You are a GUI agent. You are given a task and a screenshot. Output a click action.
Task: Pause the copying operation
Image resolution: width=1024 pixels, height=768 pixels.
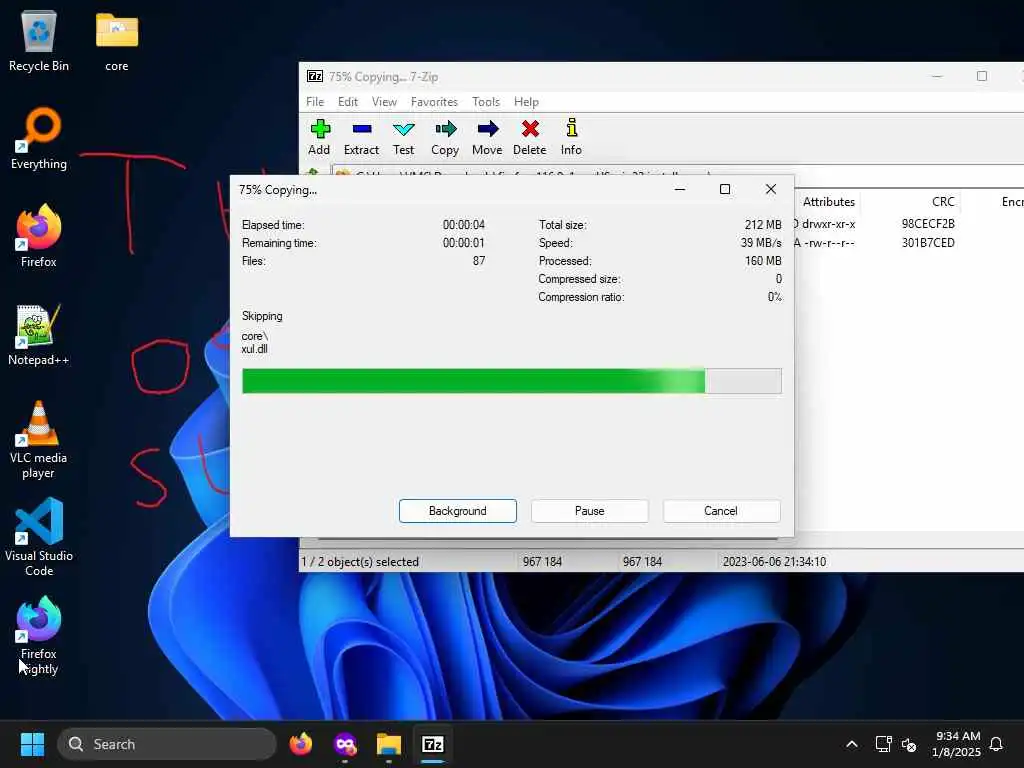coord(590,511)
